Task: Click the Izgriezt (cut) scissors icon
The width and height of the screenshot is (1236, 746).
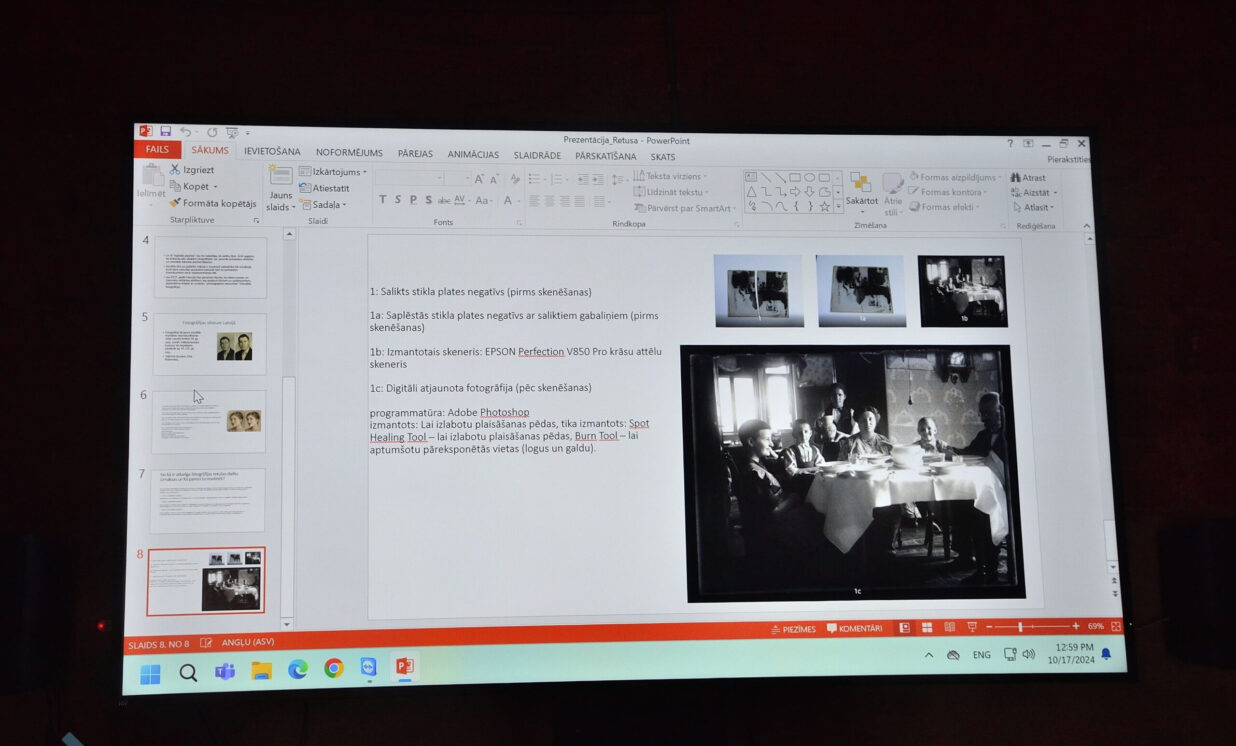Action: 175,170
